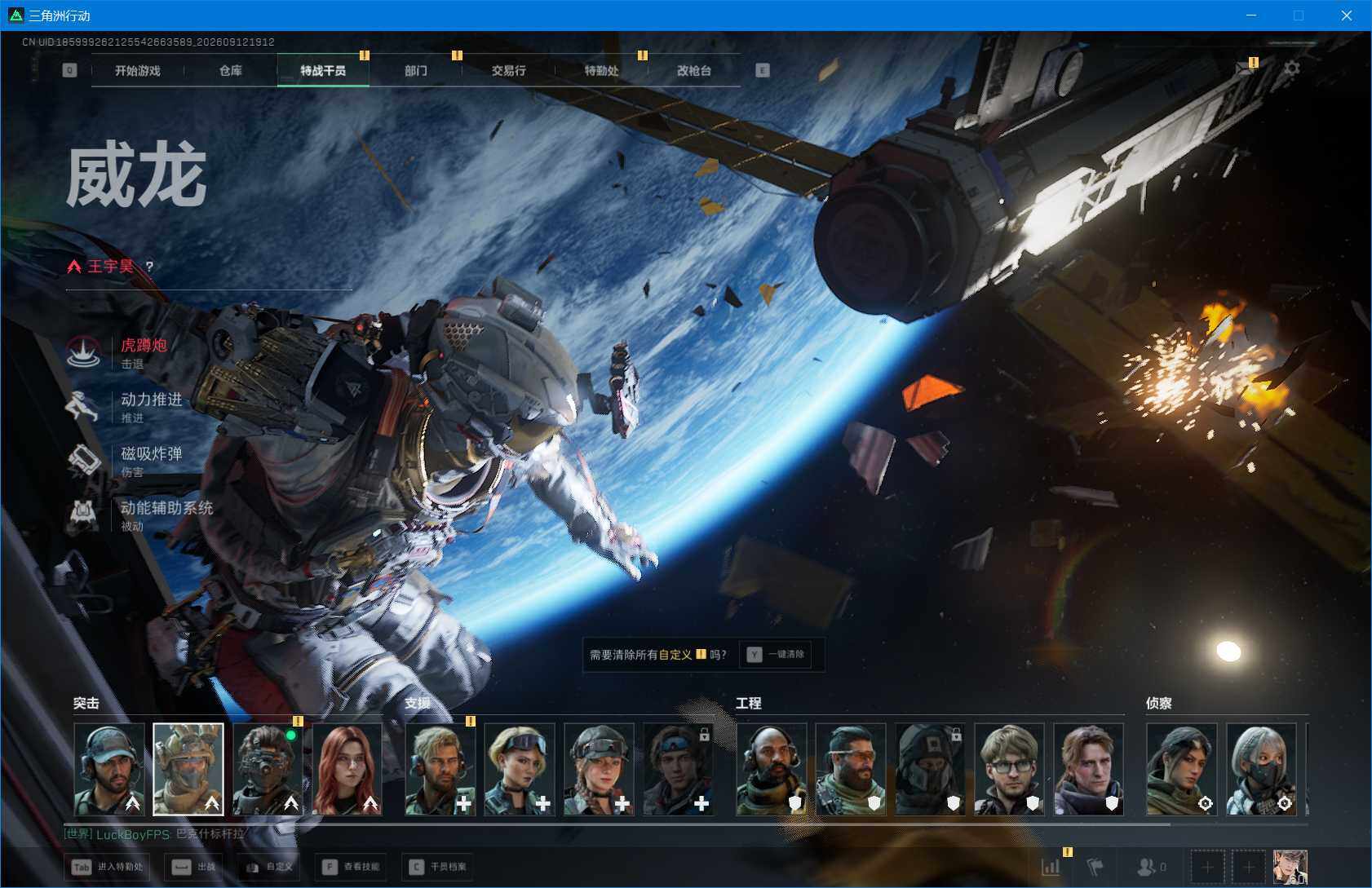Select the braided-hair 支援 operator with helmet
The image size is (1372, 888).
(x=599, y=769)
